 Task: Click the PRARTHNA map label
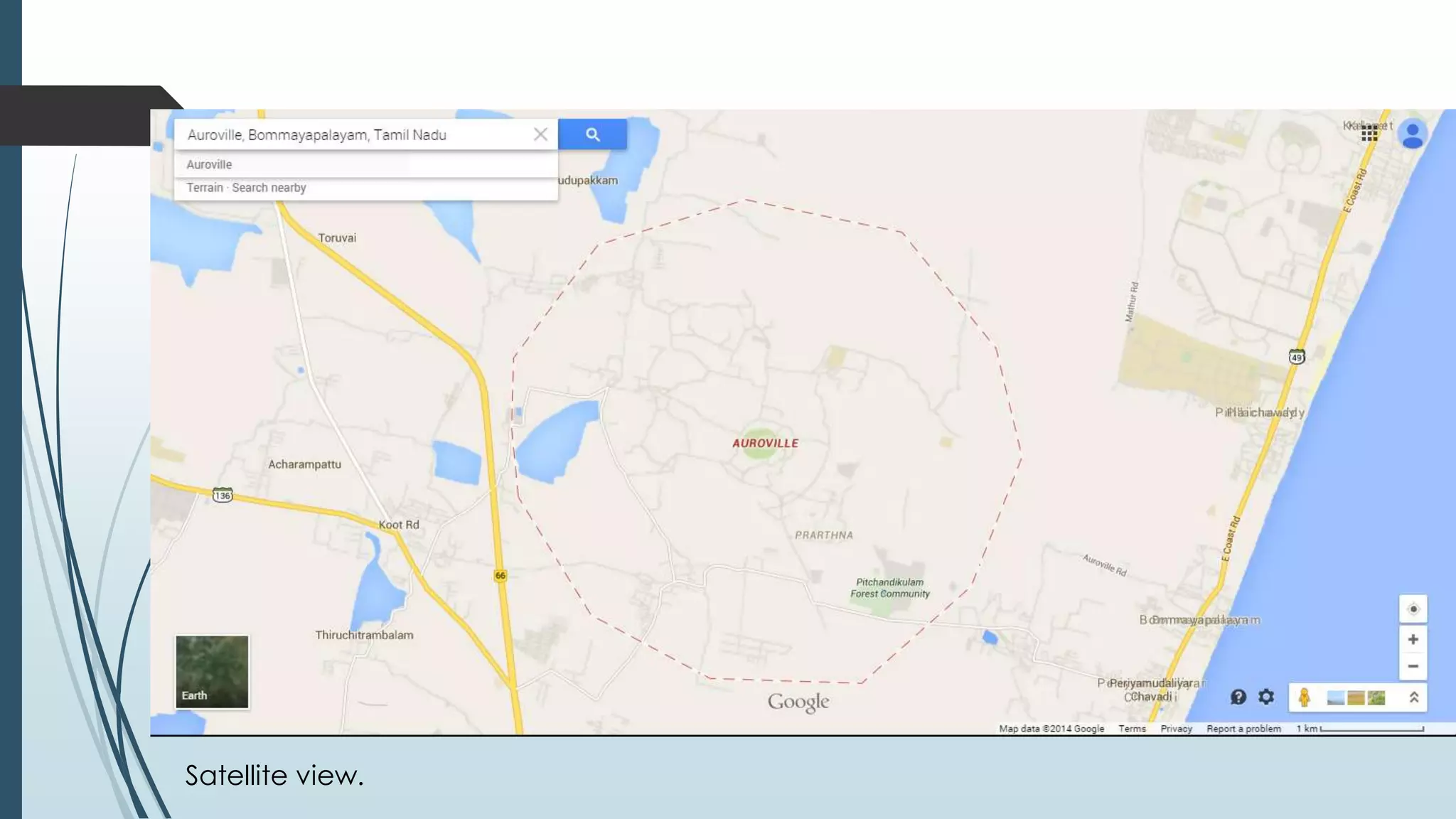824,535
